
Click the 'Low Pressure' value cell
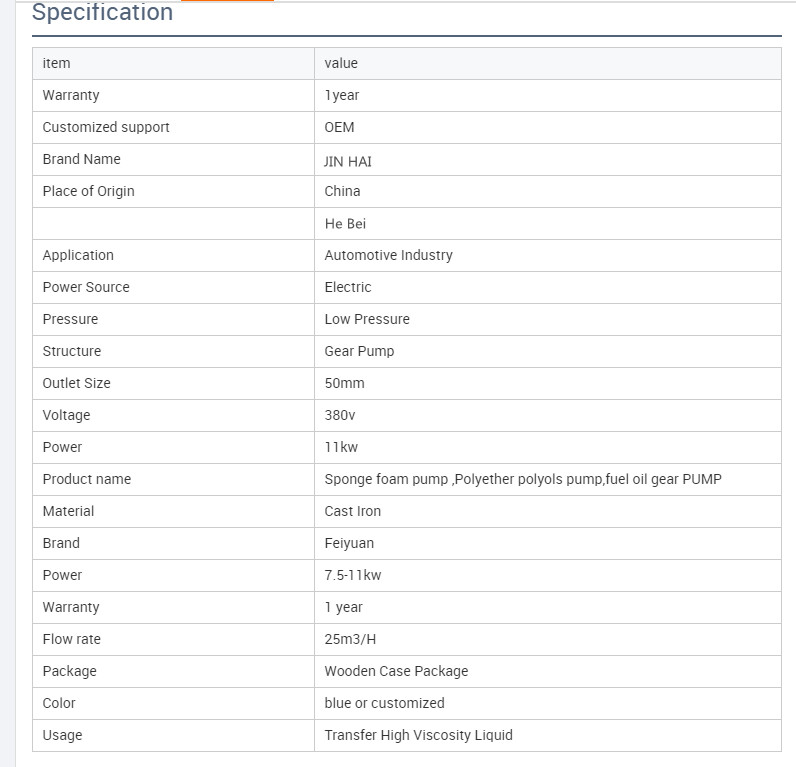(x=548, y=319)
